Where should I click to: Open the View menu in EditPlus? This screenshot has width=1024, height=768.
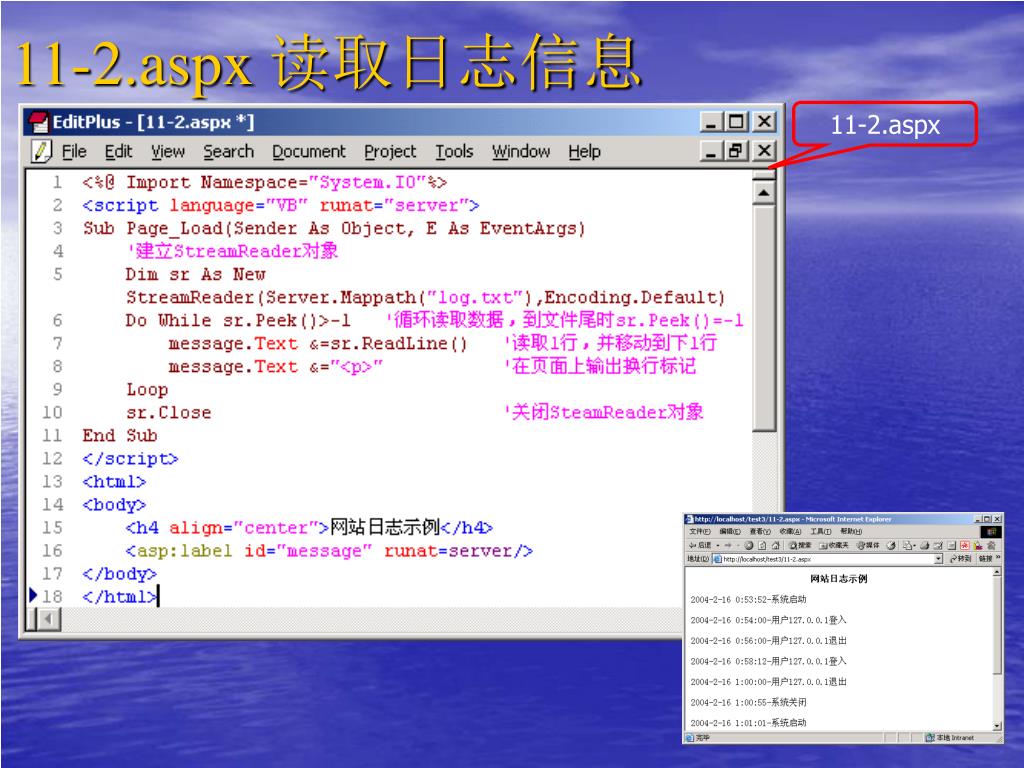point(168,152)
